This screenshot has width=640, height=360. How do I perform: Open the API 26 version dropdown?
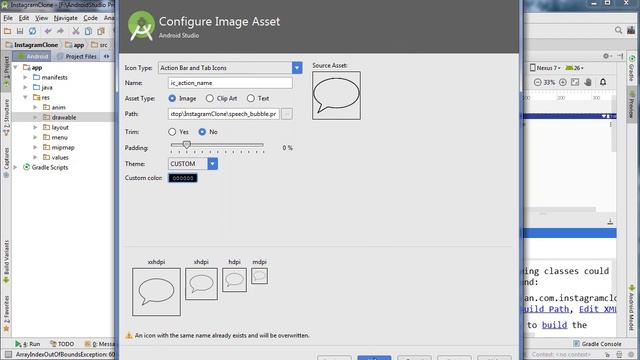(x=575, y=68)
